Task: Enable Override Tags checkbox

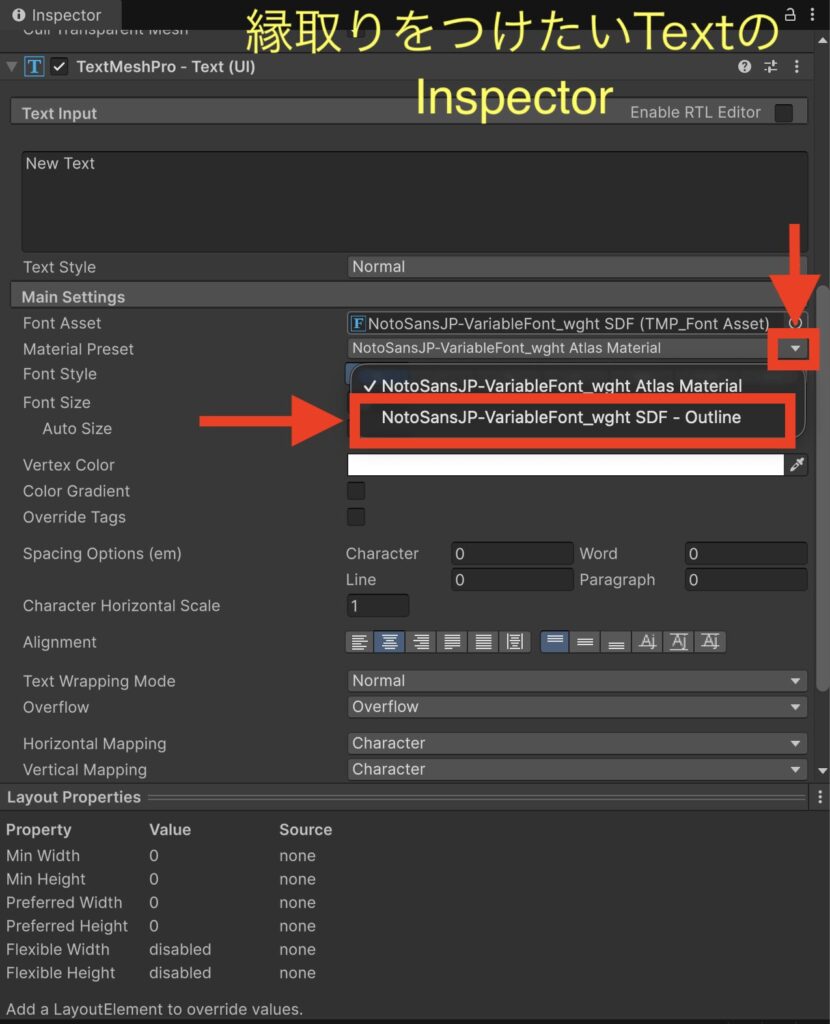Action: pos(356,517)
